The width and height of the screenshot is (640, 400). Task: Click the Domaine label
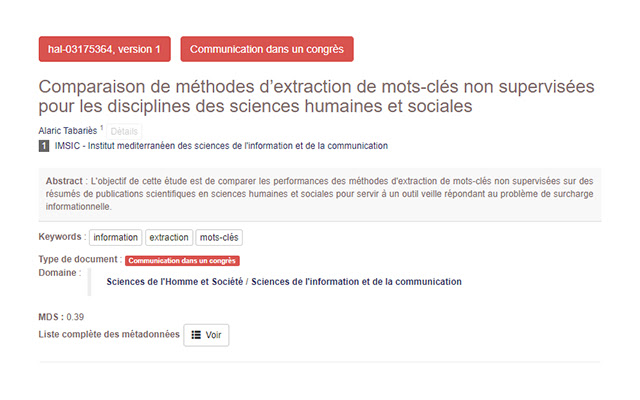point(60,273)
